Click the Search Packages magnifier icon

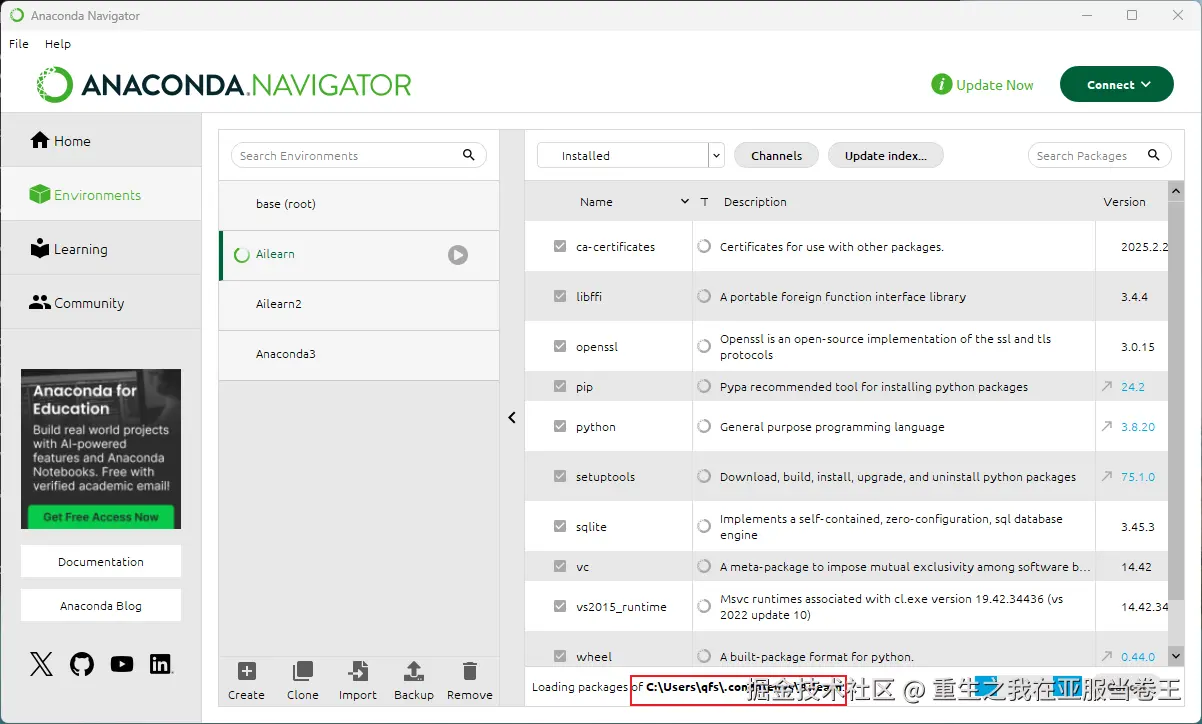tap(1154, 155)
